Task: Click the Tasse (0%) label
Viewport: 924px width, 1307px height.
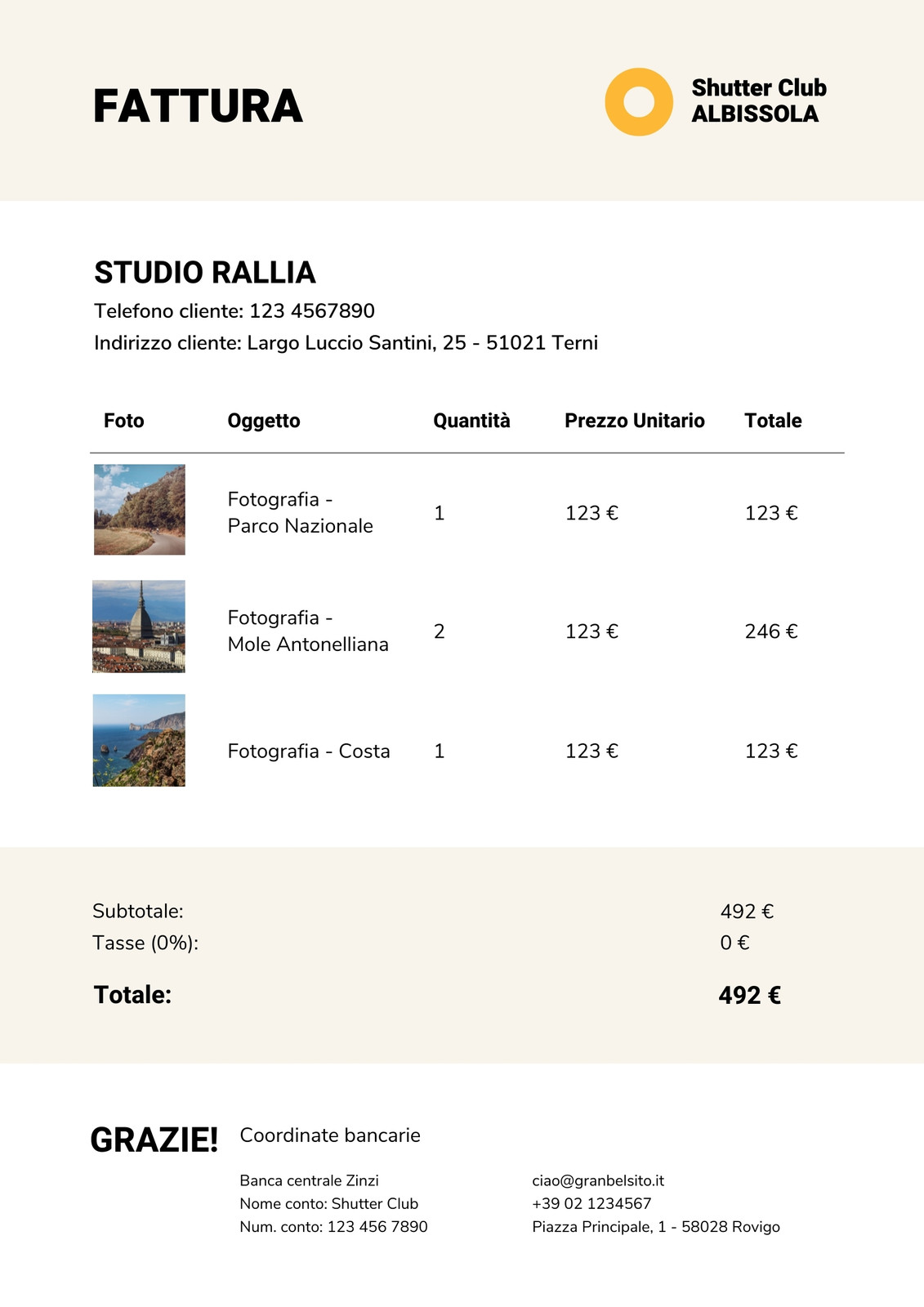Action: tap(145, 943)
